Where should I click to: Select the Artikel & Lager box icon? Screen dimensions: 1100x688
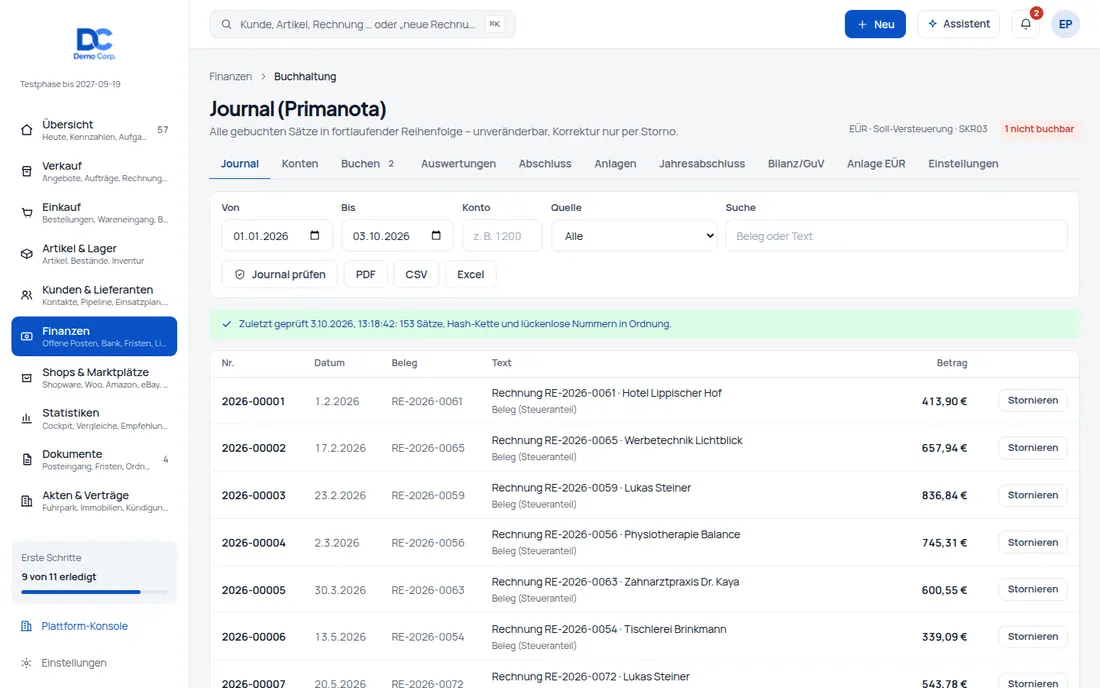[x=27, y=254]
